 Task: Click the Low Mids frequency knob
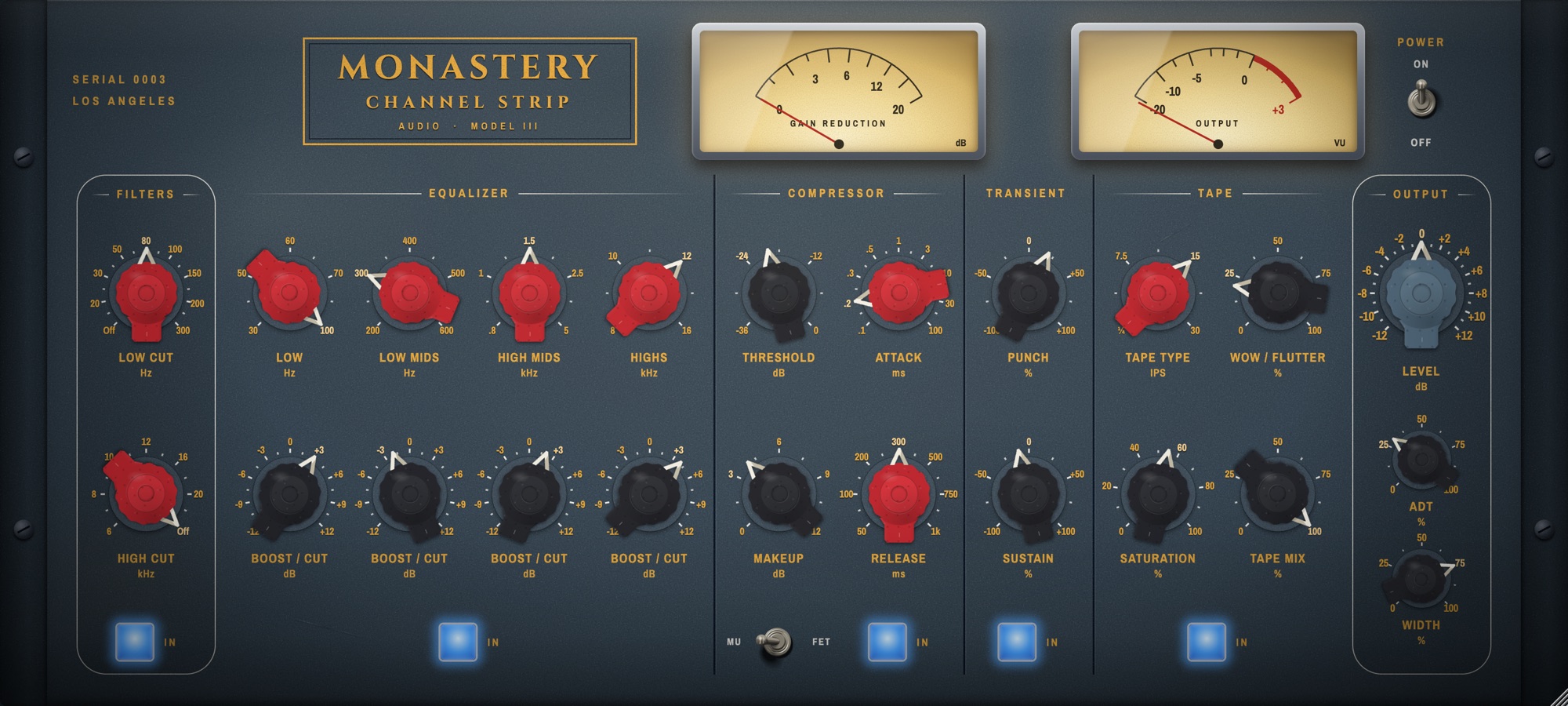[x=409, y=293]
